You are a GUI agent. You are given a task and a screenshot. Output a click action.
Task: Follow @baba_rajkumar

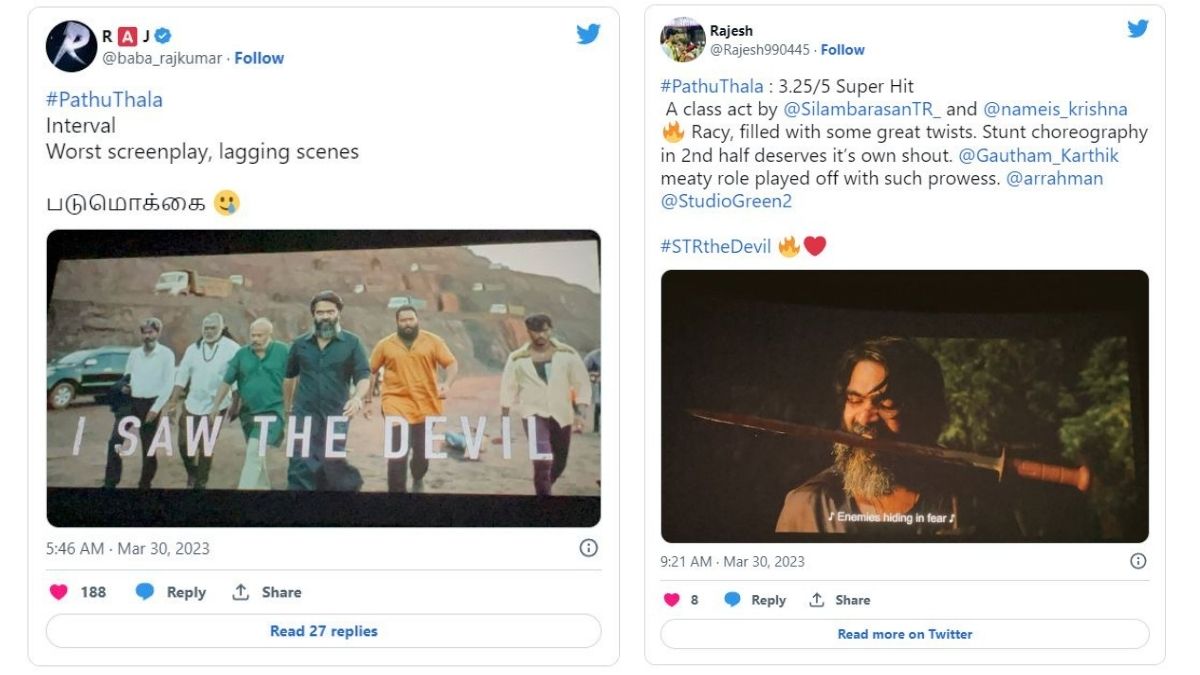click(x=259, y=58)
